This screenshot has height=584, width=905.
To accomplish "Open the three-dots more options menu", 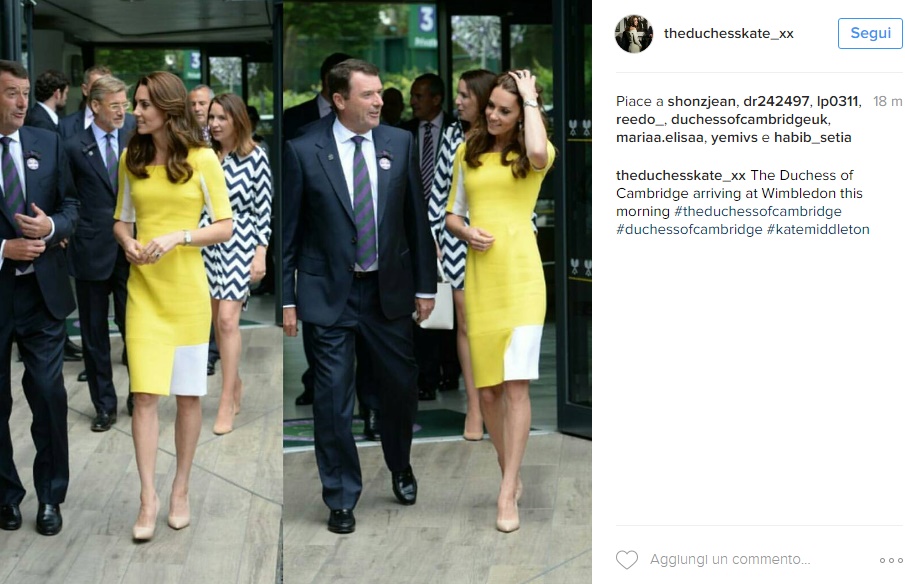I will tap(891, 560).
